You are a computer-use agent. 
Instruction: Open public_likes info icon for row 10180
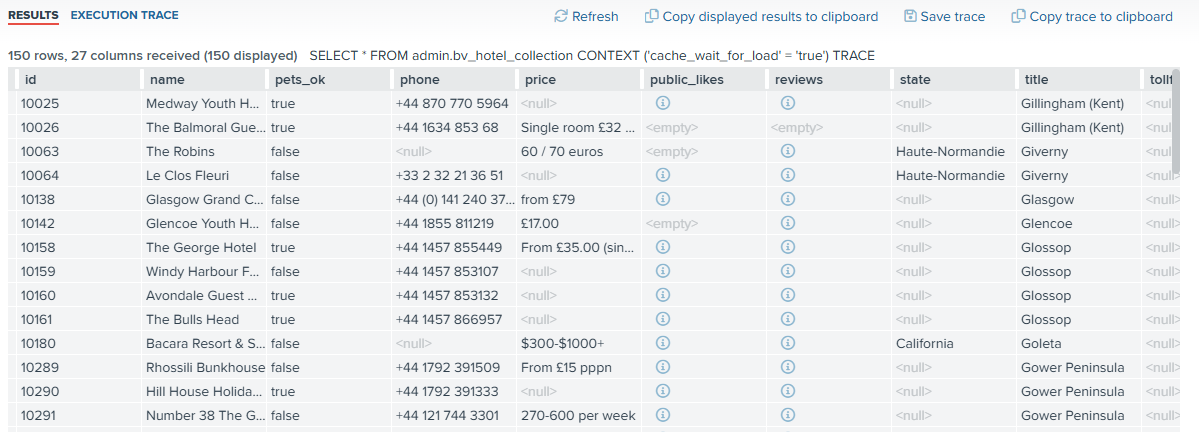(x=663, y=343)
